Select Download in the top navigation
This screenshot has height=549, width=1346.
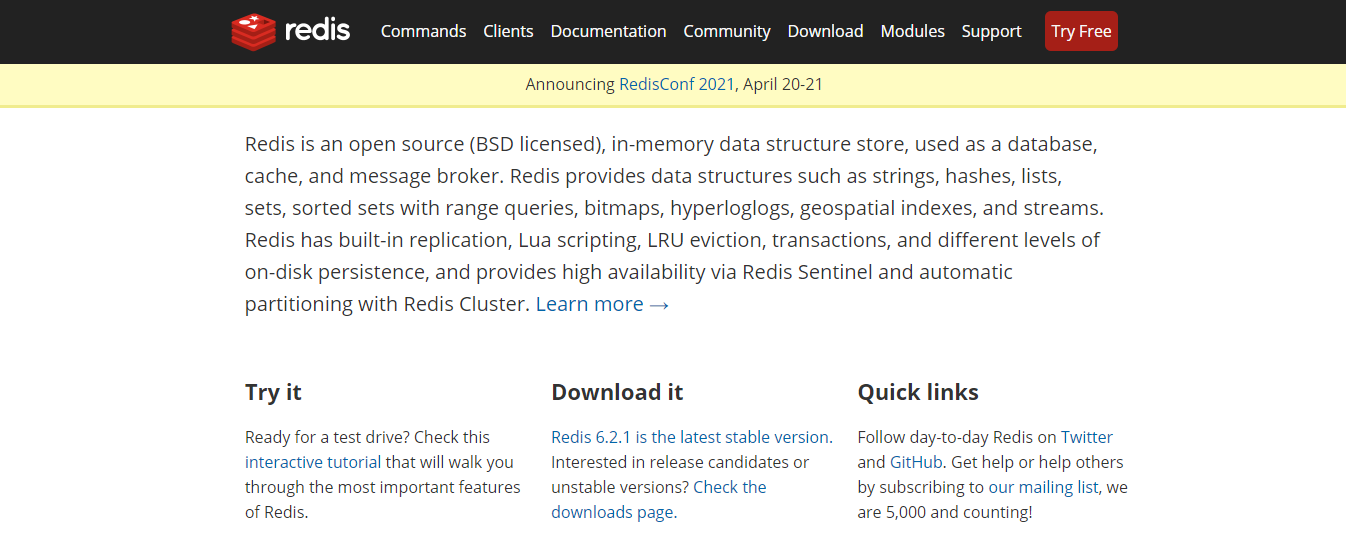(x=826, y=31)
